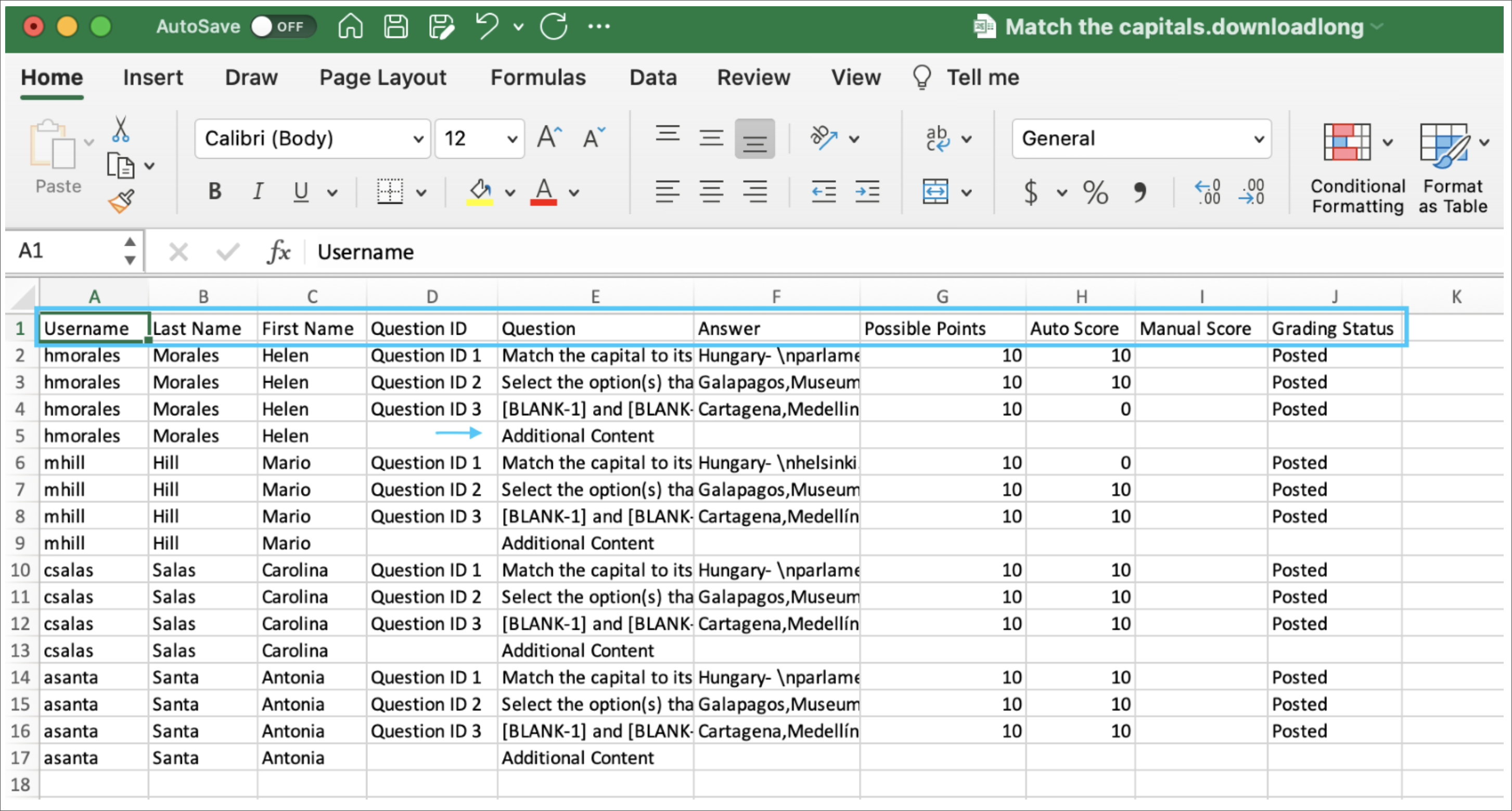The height and width of the screenshot is (811, 1512).
Task: Open the Data ribbon tab
Action: 652,77
